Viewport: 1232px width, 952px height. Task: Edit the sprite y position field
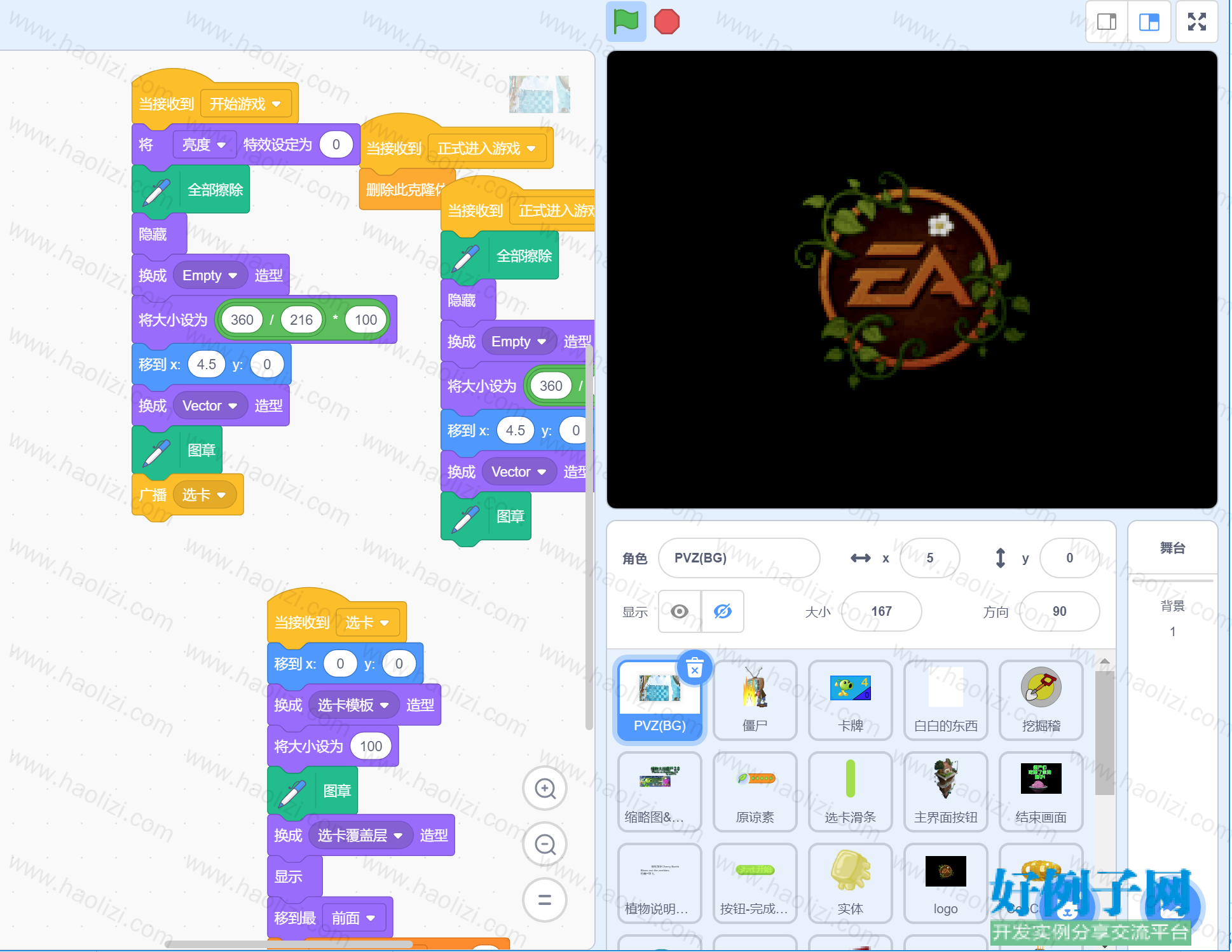[x=1069, y=558]
